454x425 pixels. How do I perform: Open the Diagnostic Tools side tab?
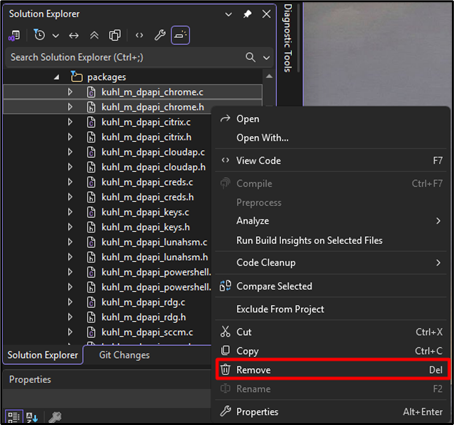click(x=288, y=38)
